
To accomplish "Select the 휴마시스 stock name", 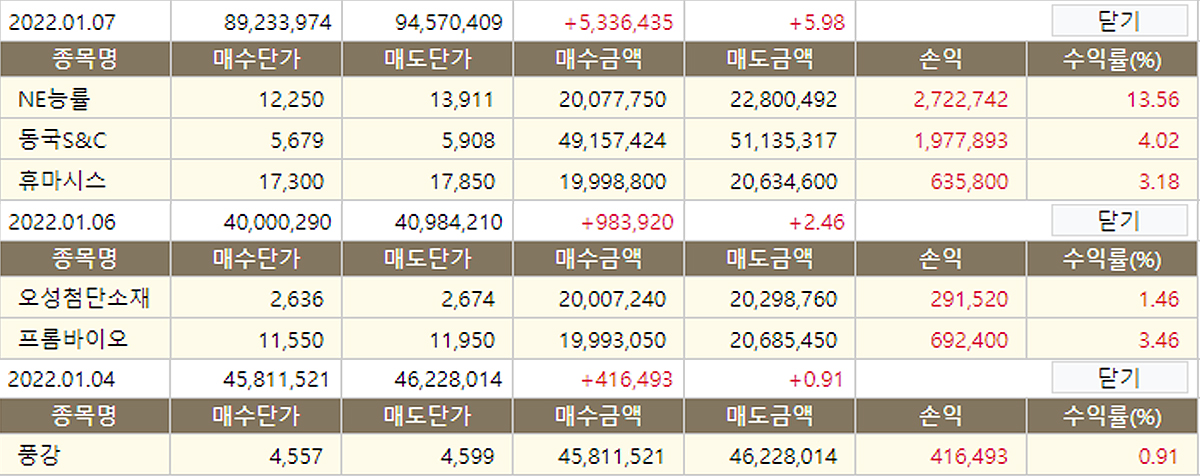I will click(x=62, y=180).
